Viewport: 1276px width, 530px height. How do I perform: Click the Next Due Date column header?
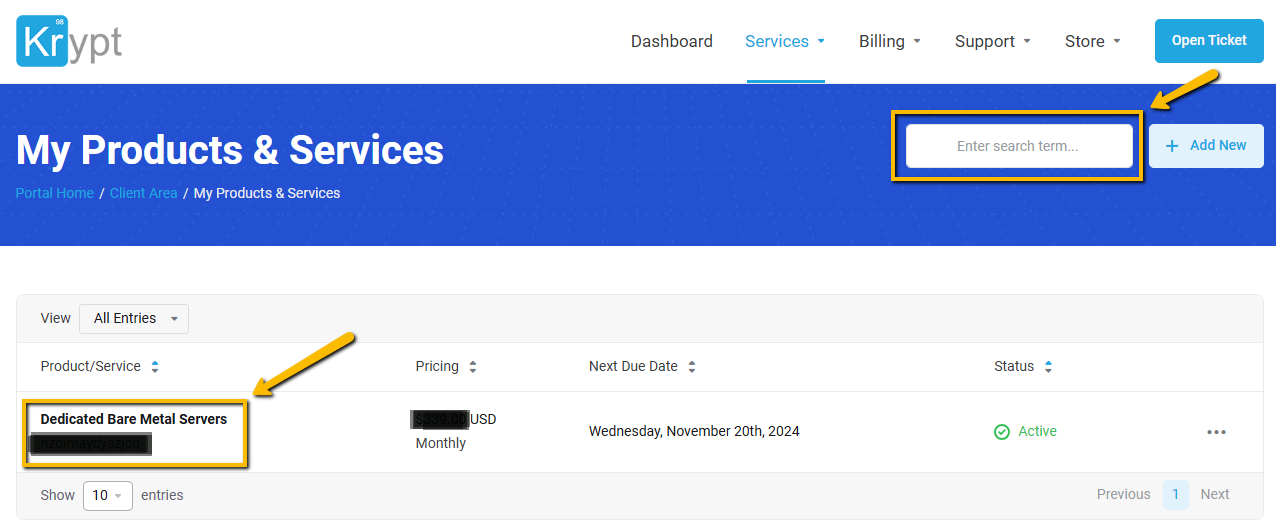pyautogui.click(x=633, y=366)
